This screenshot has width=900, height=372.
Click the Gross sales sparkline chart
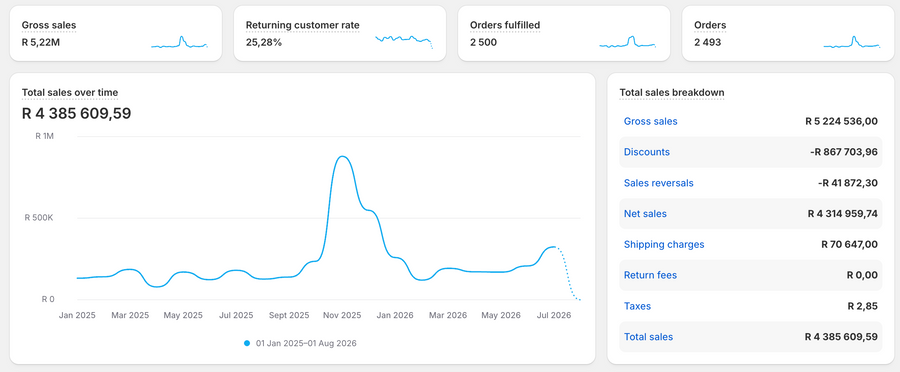click(x=180, y=42)
